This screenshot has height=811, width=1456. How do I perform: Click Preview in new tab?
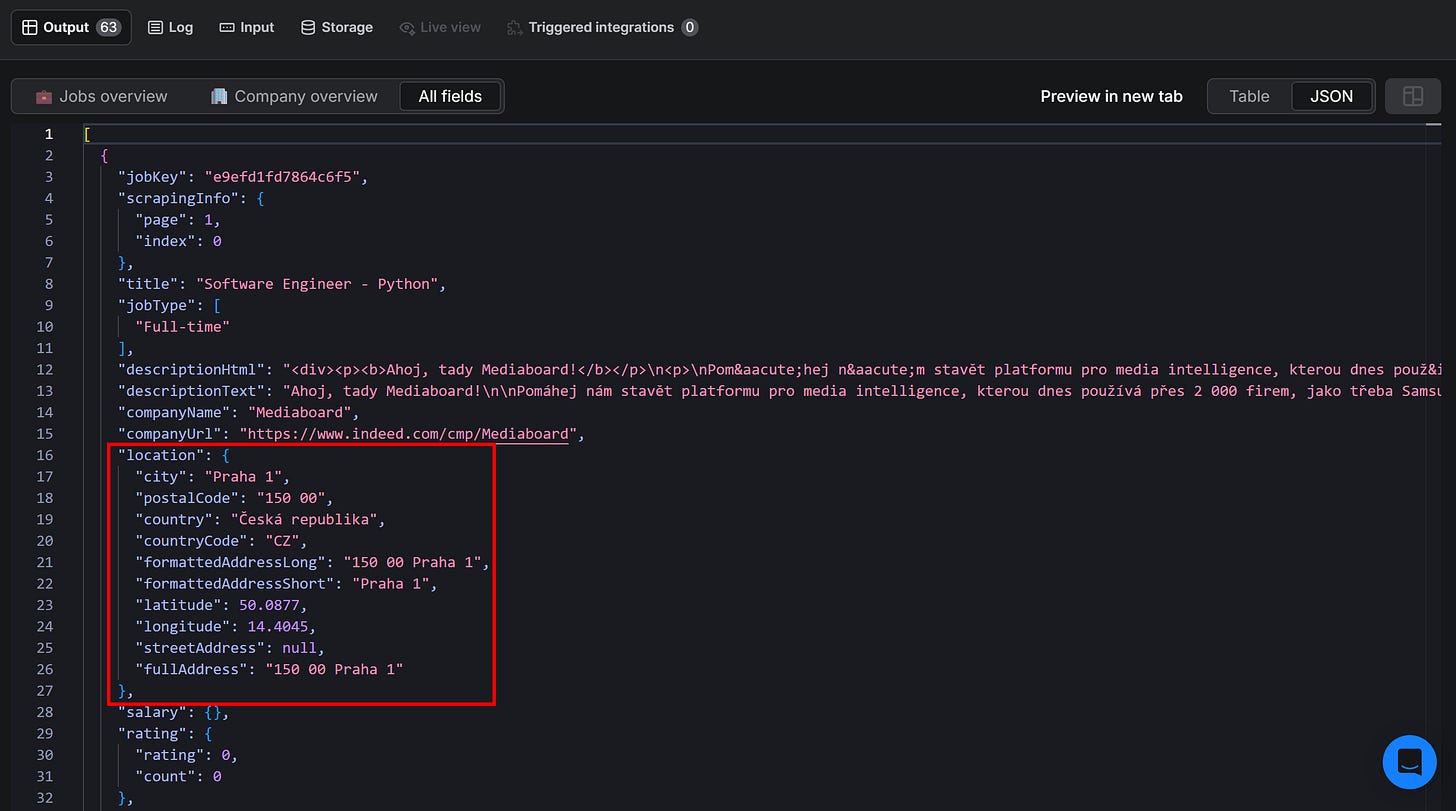1111,96
